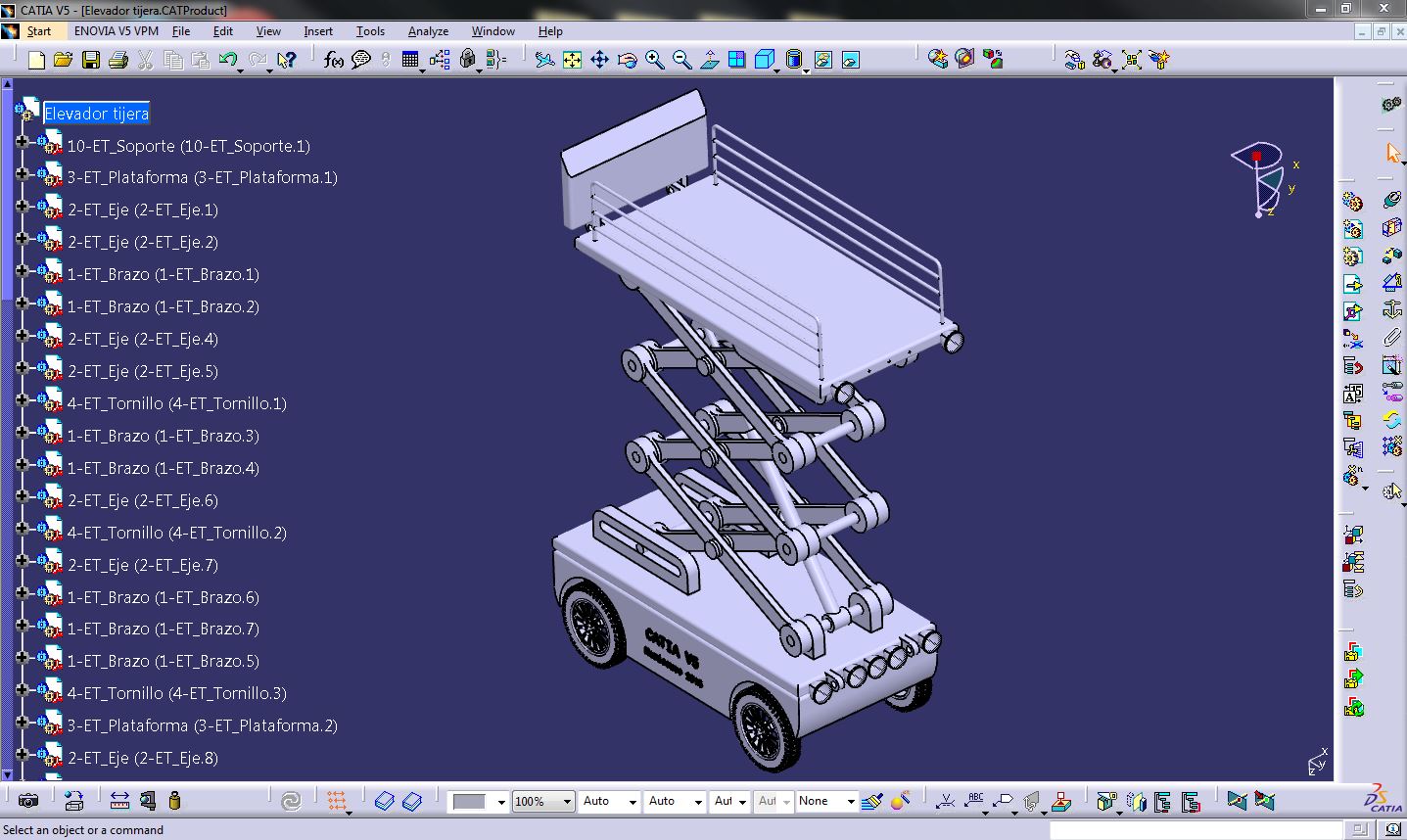Screen dimensions: 1407x840
Task: Save the product with the floppy disk icon
Action: click(x=91, y=61)
